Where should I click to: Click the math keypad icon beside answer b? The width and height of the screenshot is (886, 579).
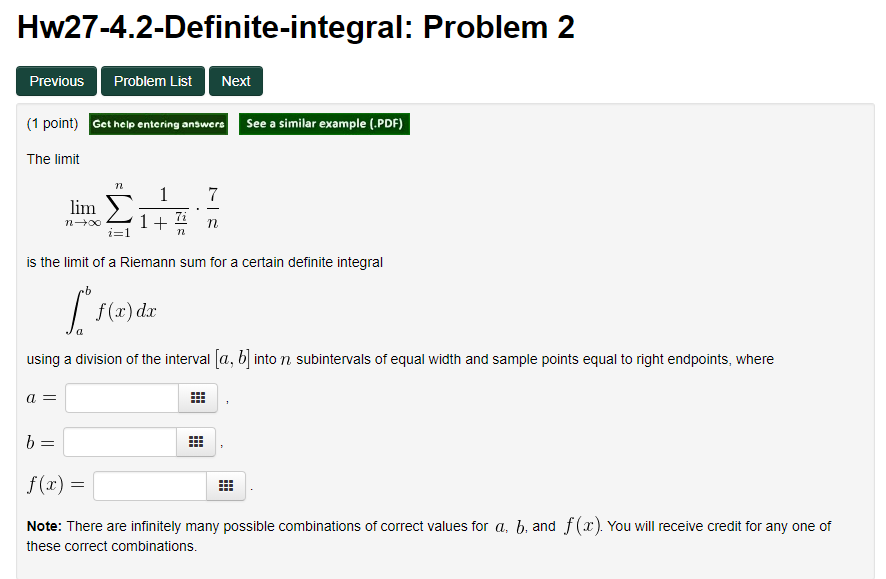point(197,441)
